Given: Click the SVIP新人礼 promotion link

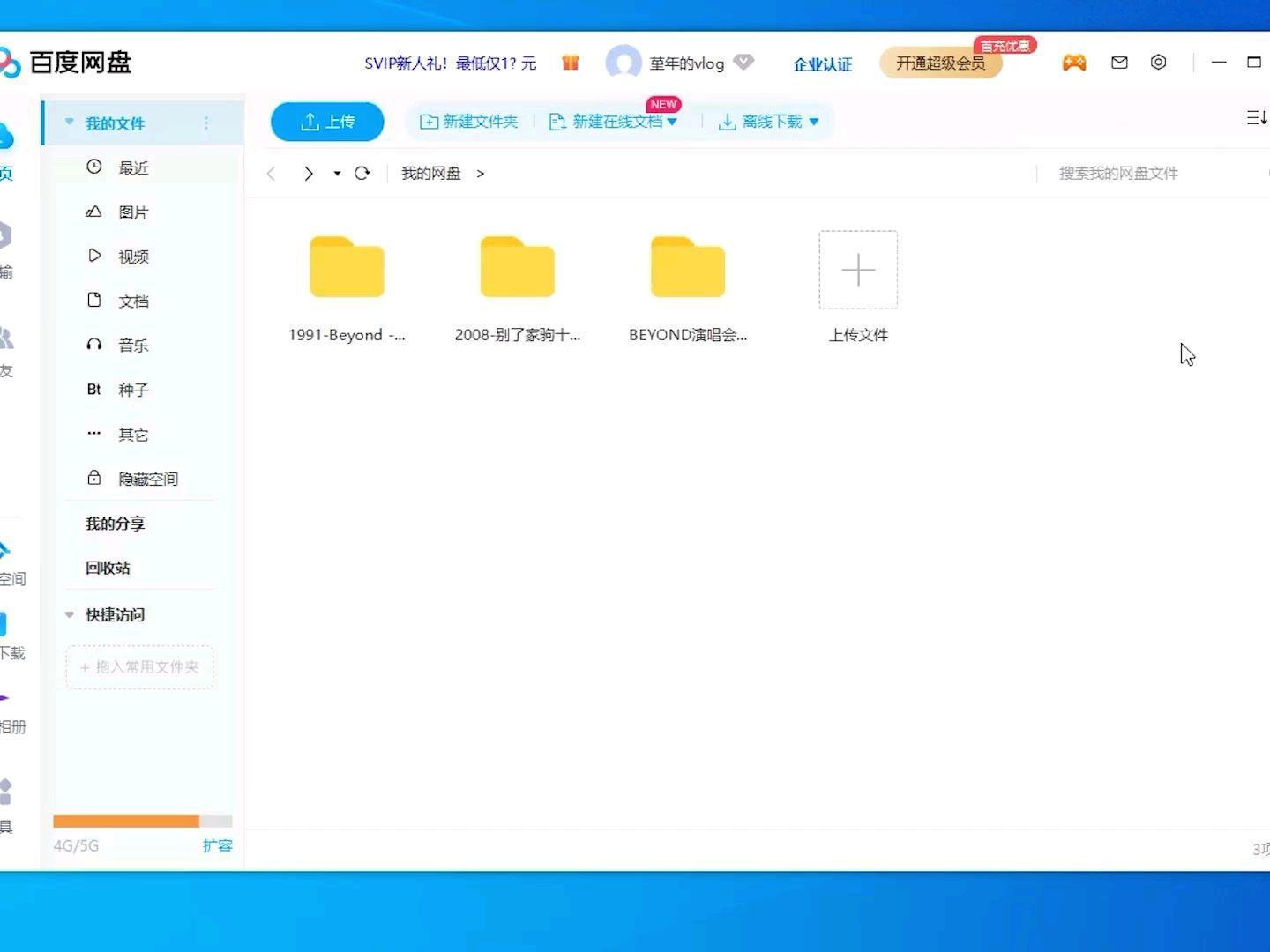Looking at the screenshot, I should 450,63.
